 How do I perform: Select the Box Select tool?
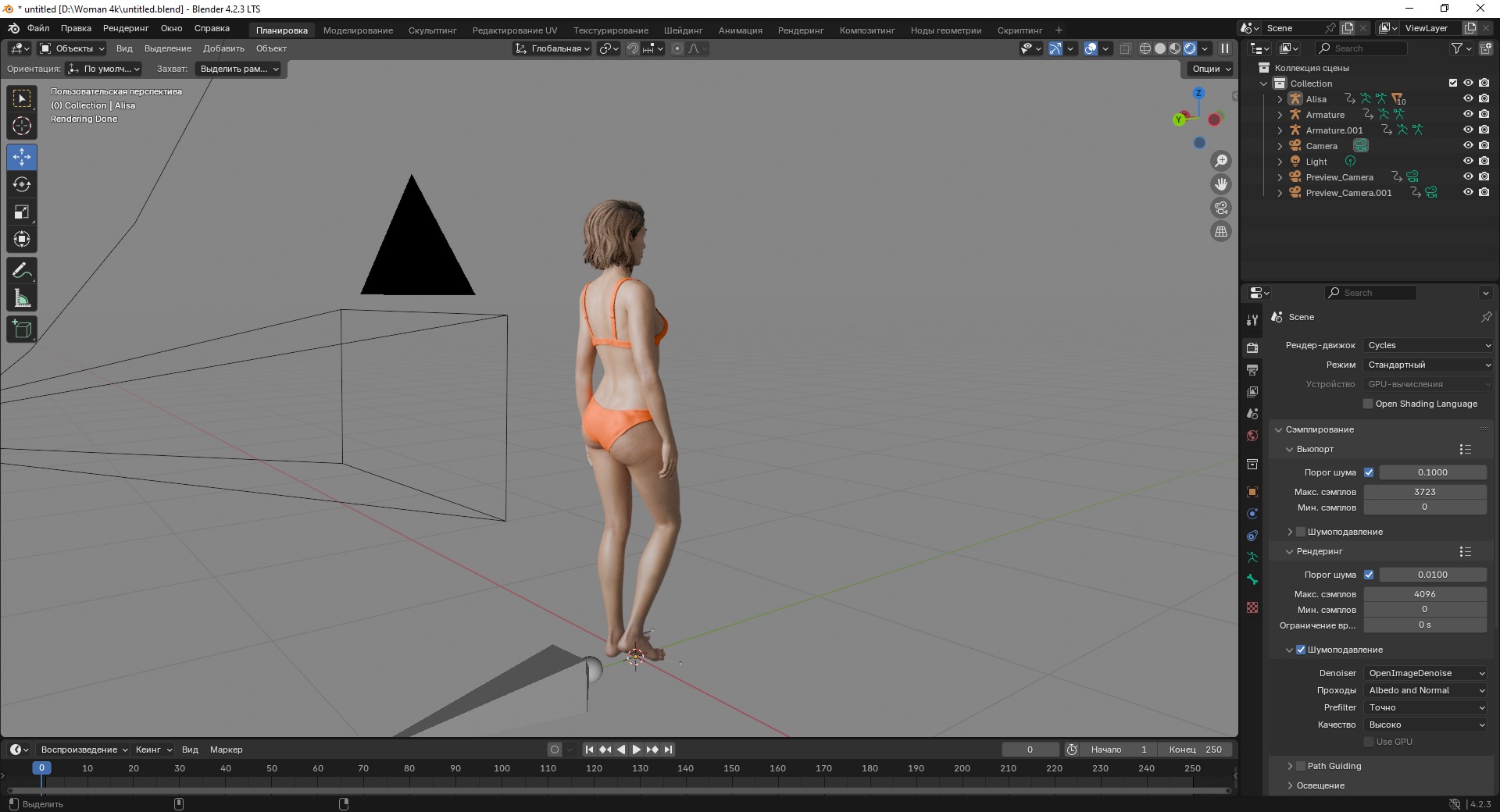22,98
